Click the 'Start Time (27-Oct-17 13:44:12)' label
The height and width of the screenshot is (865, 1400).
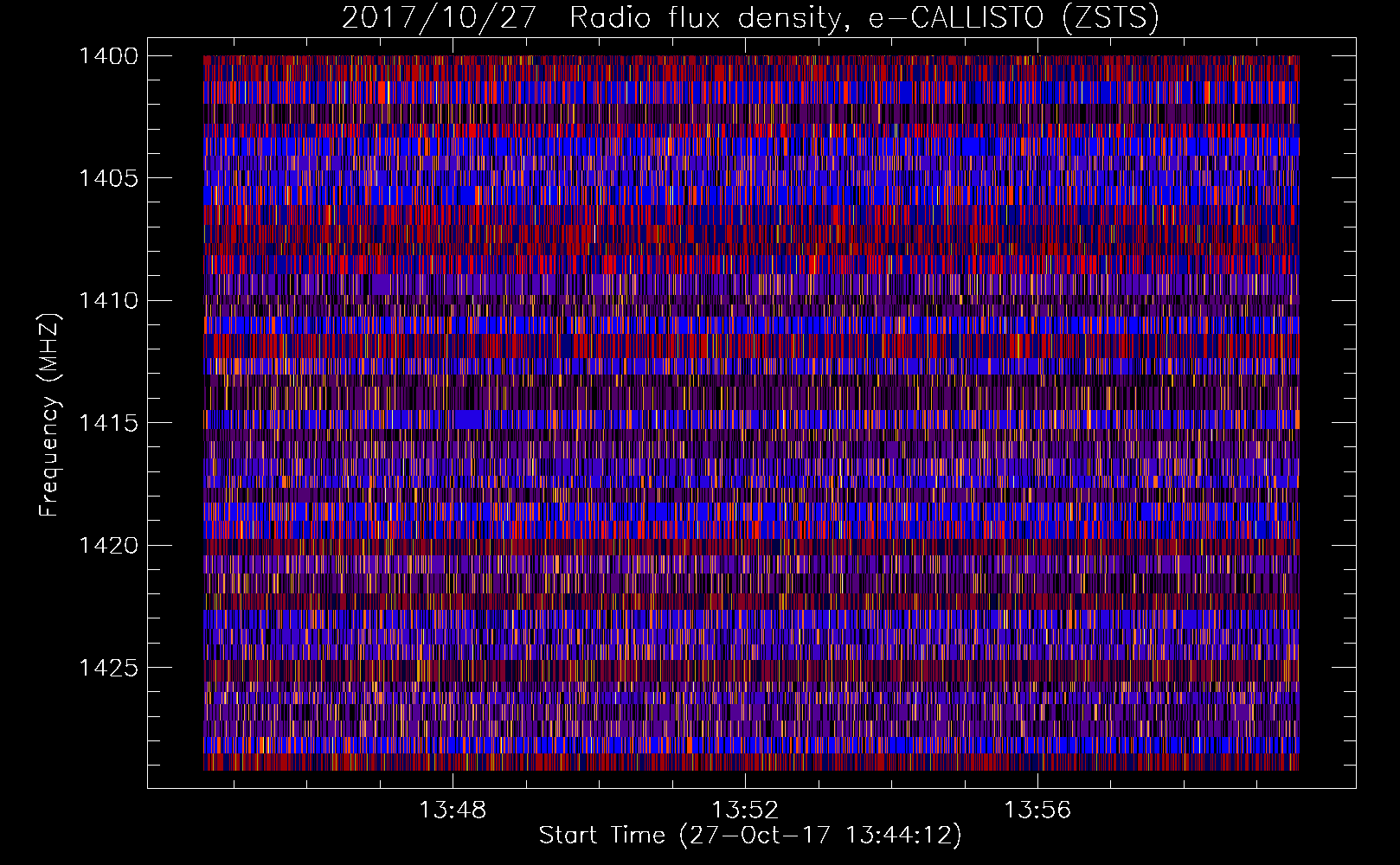click(750, 835)
